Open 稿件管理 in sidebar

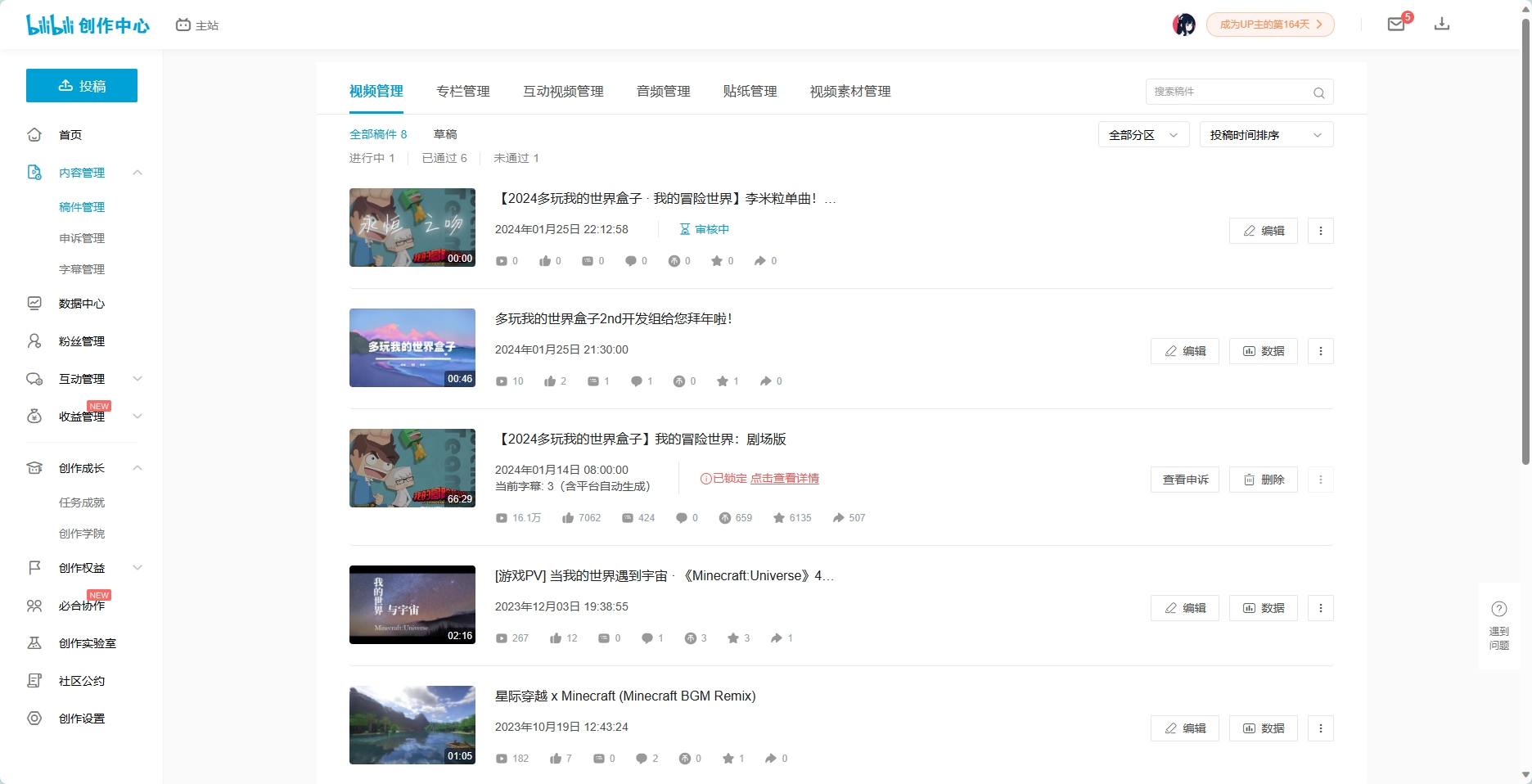pos(82,207)
